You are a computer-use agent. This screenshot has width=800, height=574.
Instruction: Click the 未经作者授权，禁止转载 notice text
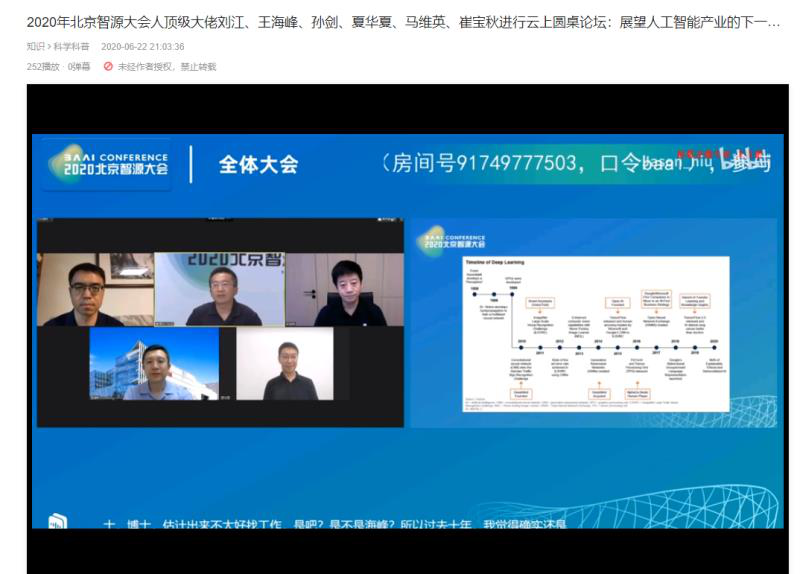pos(166,67)
